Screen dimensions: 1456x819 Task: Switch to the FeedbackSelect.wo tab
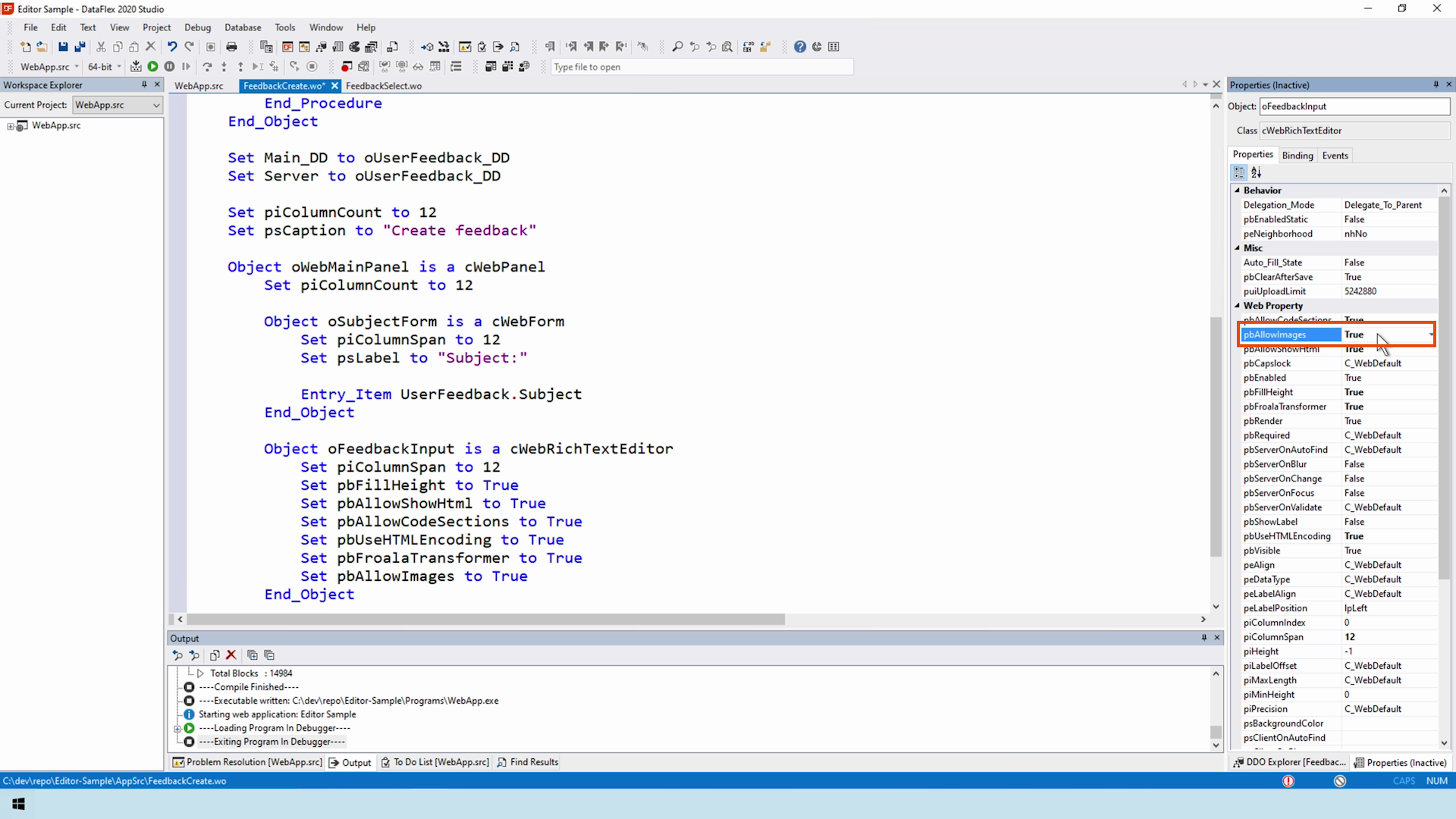tap(384, 86)
